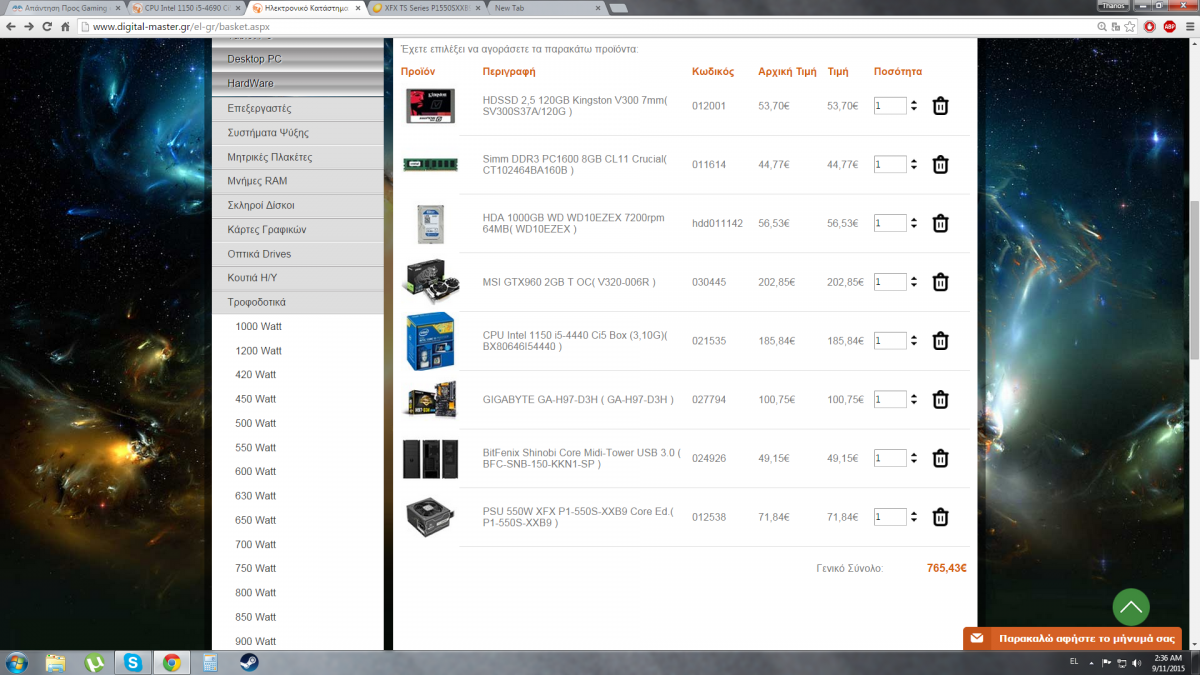
Task: Remove the BitFenix Shinobi case
Action: point(940,458)
